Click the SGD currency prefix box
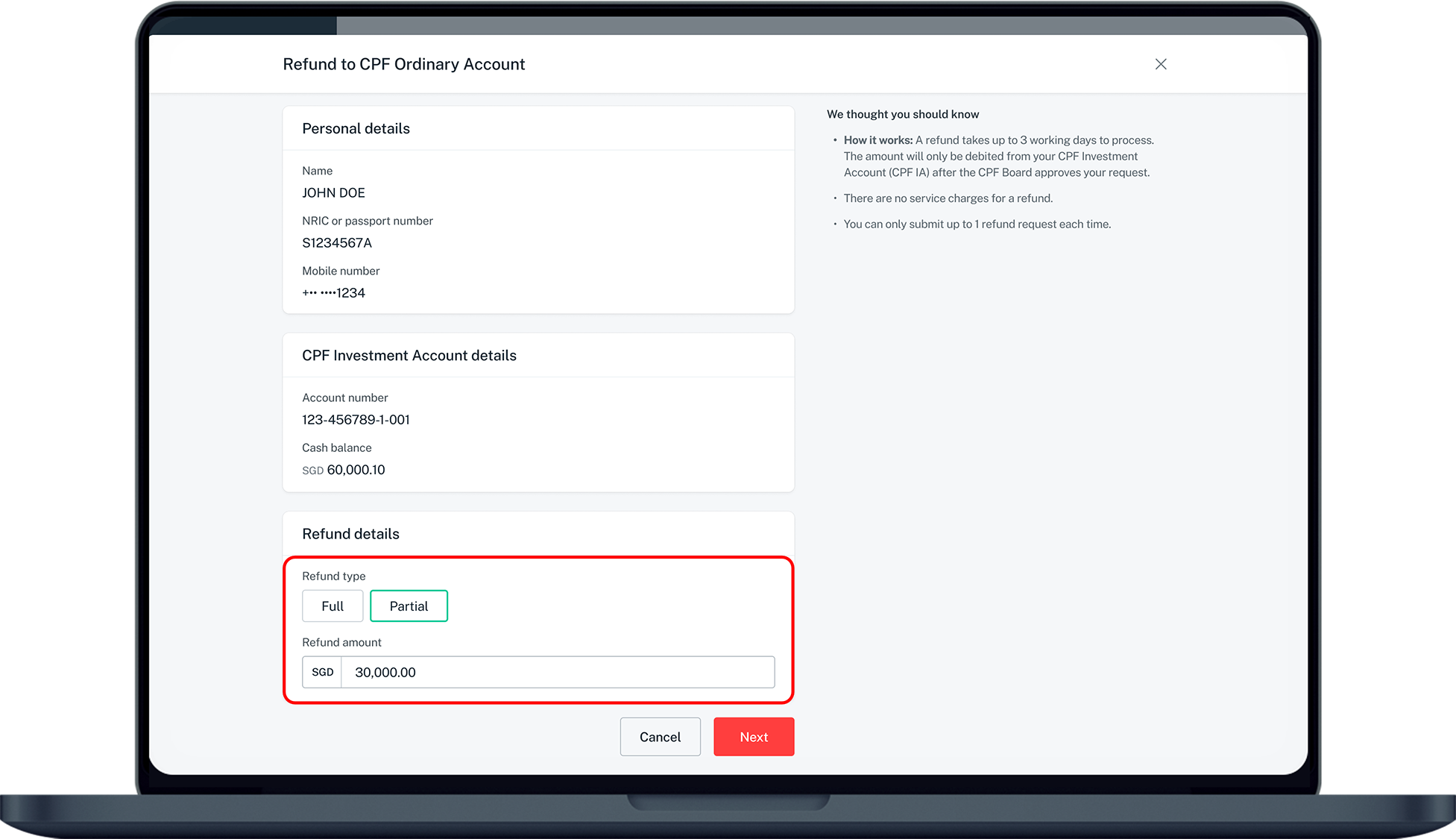The image size is (1456, 839). [322, 672]
